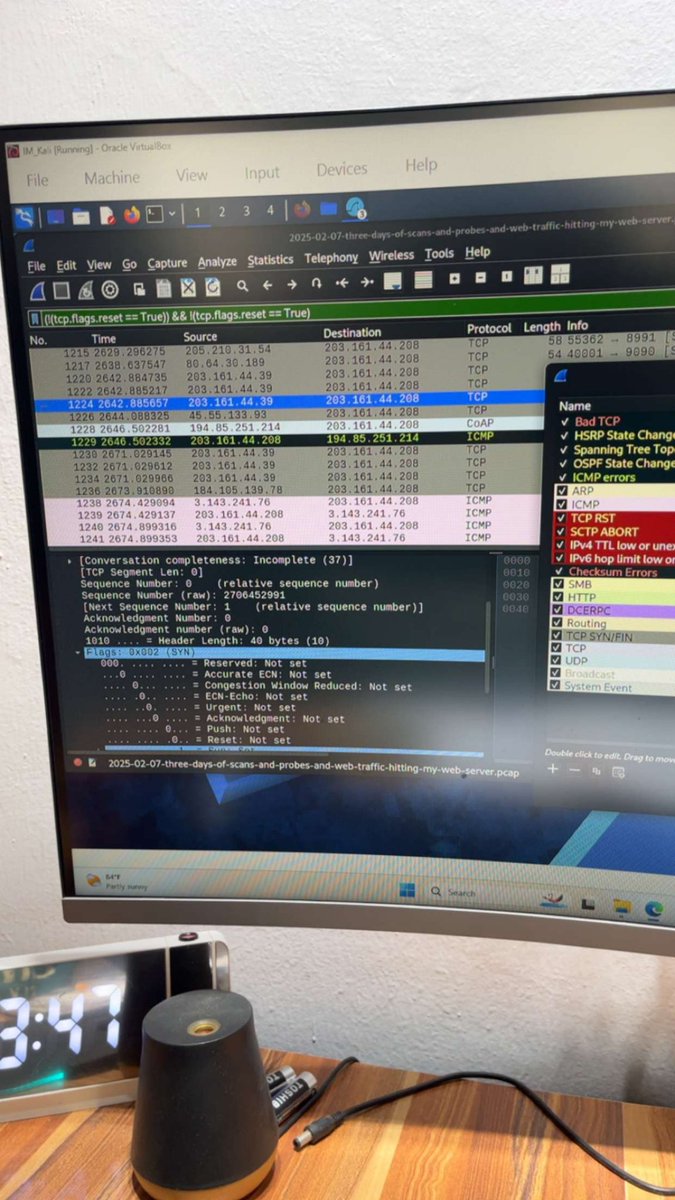The height and width of the screenshot is (1200, 675).
Task: Toggle colorize packet list icon
Action: click(424, 280)
